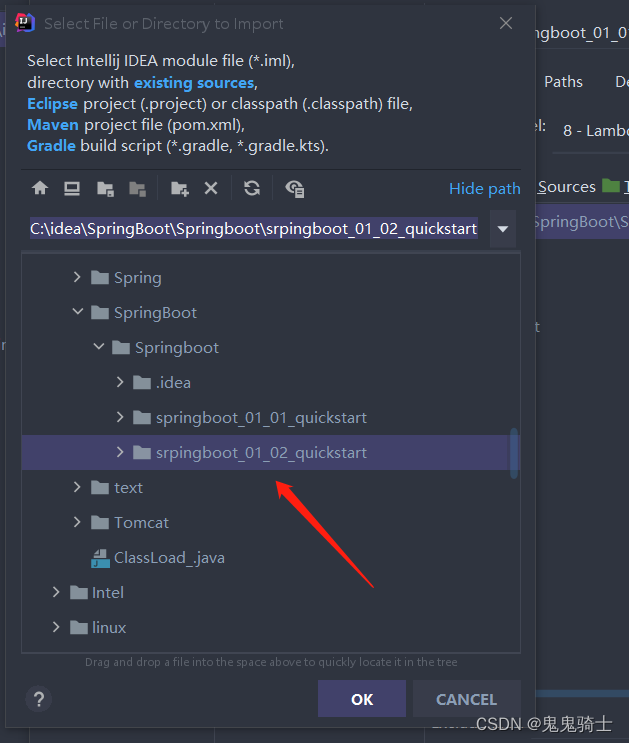This screenshot has width=629, height=743.
Task: Click the Project directory toolbar icon
Action: click(105, 189)
